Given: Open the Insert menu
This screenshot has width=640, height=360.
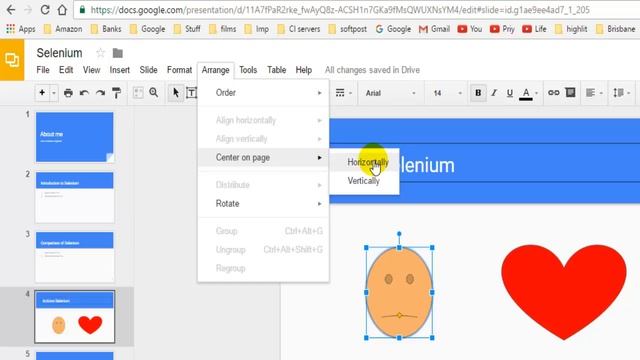Looking at the screenshot, I should tap(120, 70).
